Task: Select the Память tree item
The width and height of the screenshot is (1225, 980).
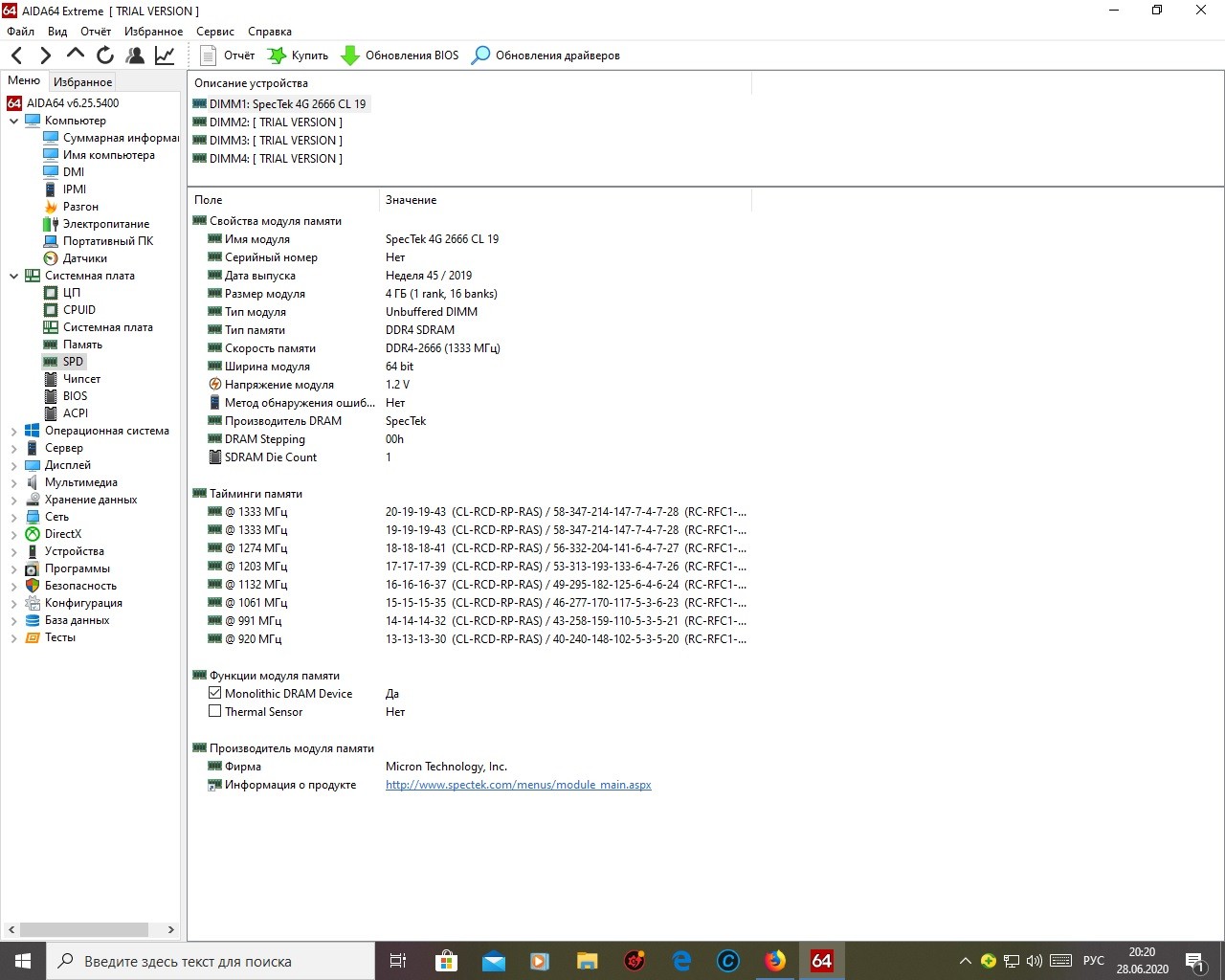Action: pyautogui.click(x=73, y=345)
